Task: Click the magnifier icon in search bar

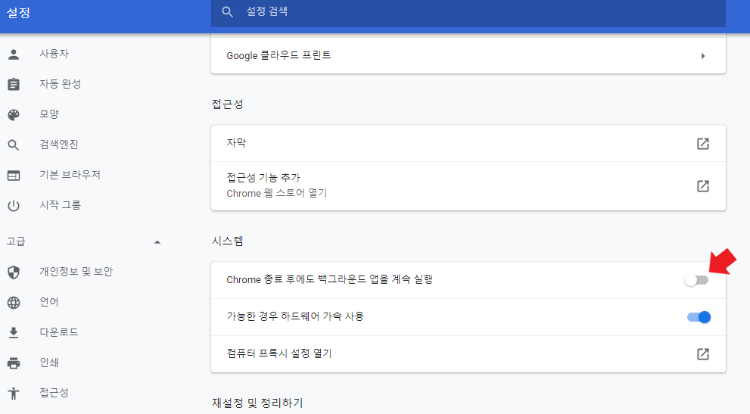Action: 228,12
